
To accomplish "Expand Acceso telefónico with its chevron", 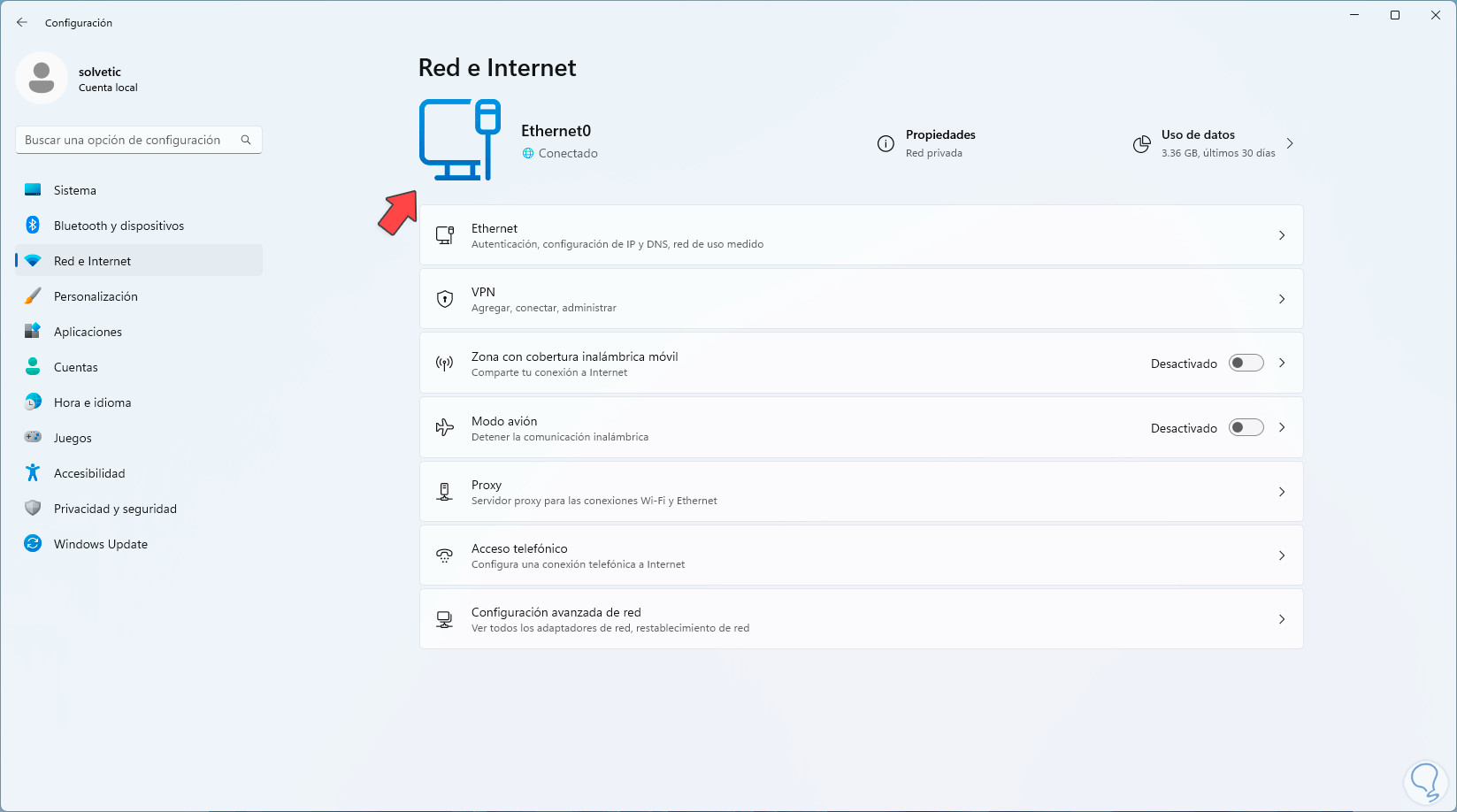I will 1282,555.
